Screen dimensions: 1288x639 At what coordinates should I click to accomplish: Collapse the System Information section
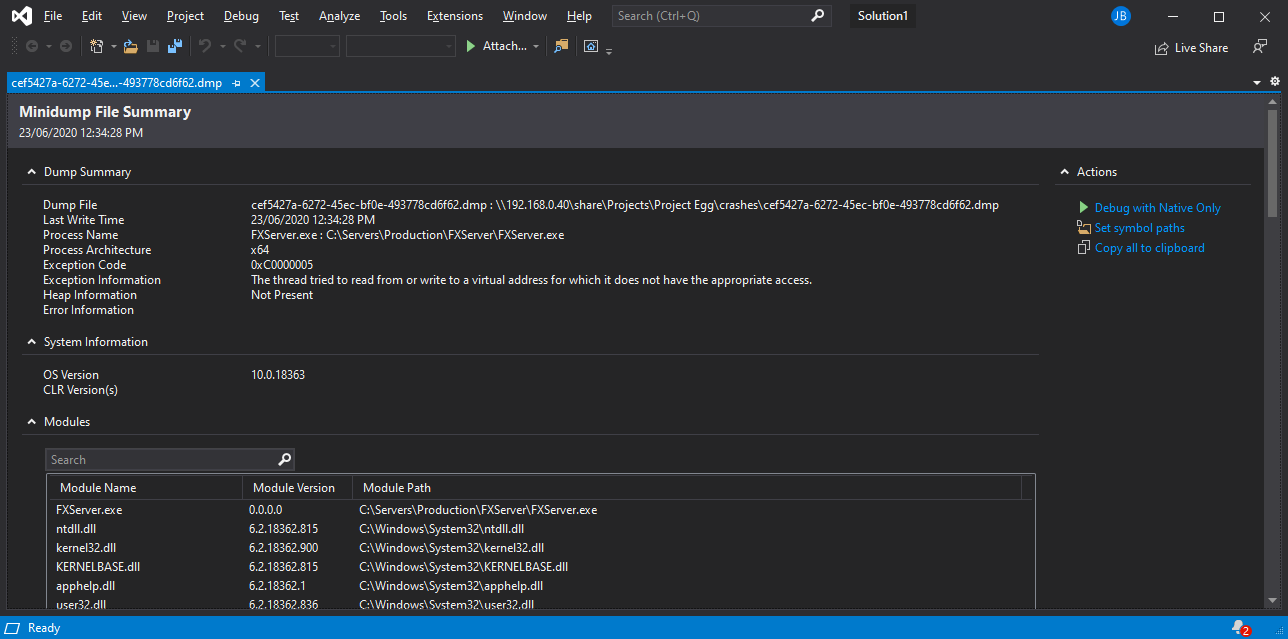pos(31,342)
